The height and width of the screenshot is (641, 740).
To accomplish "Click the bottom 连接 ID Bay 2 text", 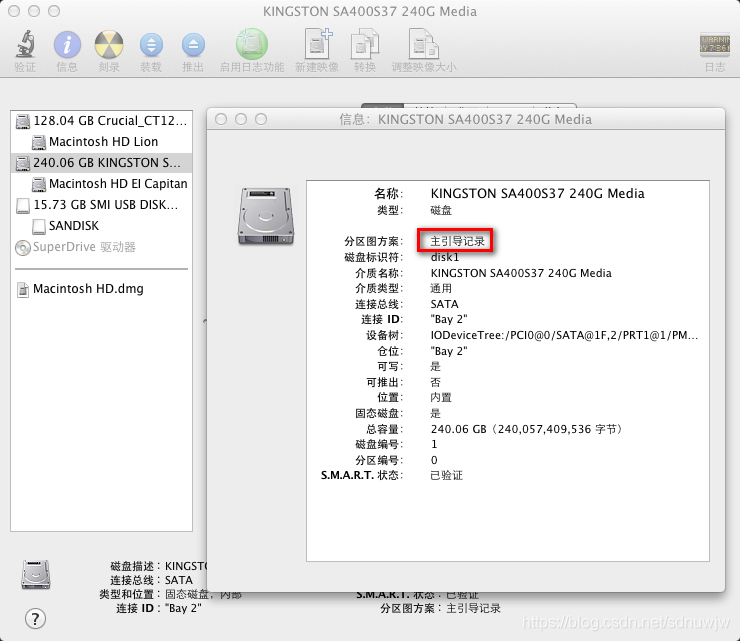I will pyautogui.click(x=159, y=608).
